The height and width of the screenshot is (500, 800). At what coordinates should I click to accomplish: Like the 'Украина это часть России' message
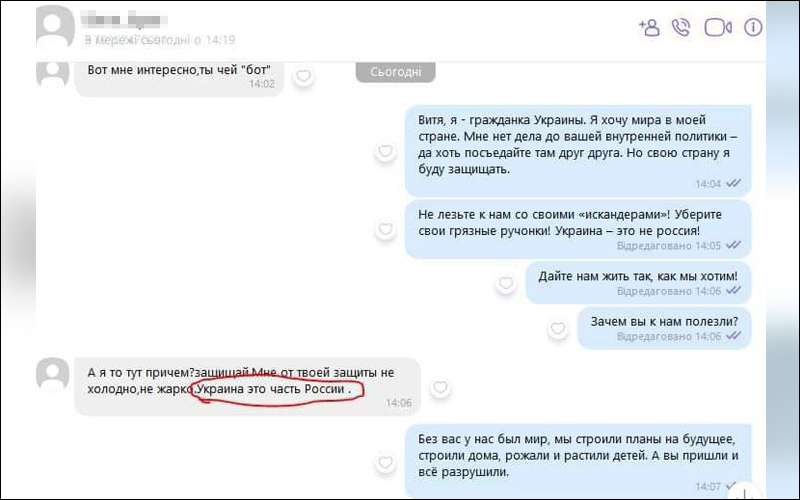(440, 389)
